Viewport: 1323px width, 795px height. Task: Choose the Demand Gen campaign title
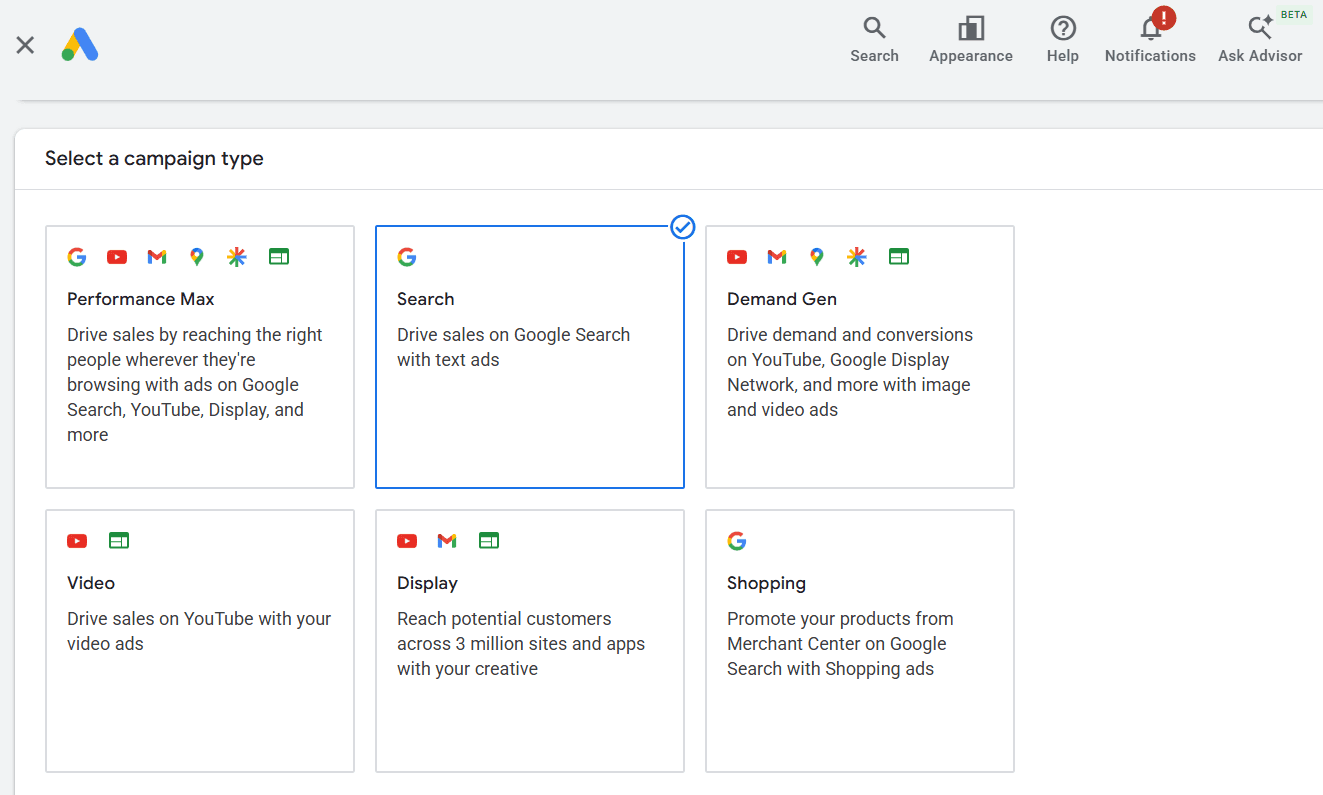[782, 299]
